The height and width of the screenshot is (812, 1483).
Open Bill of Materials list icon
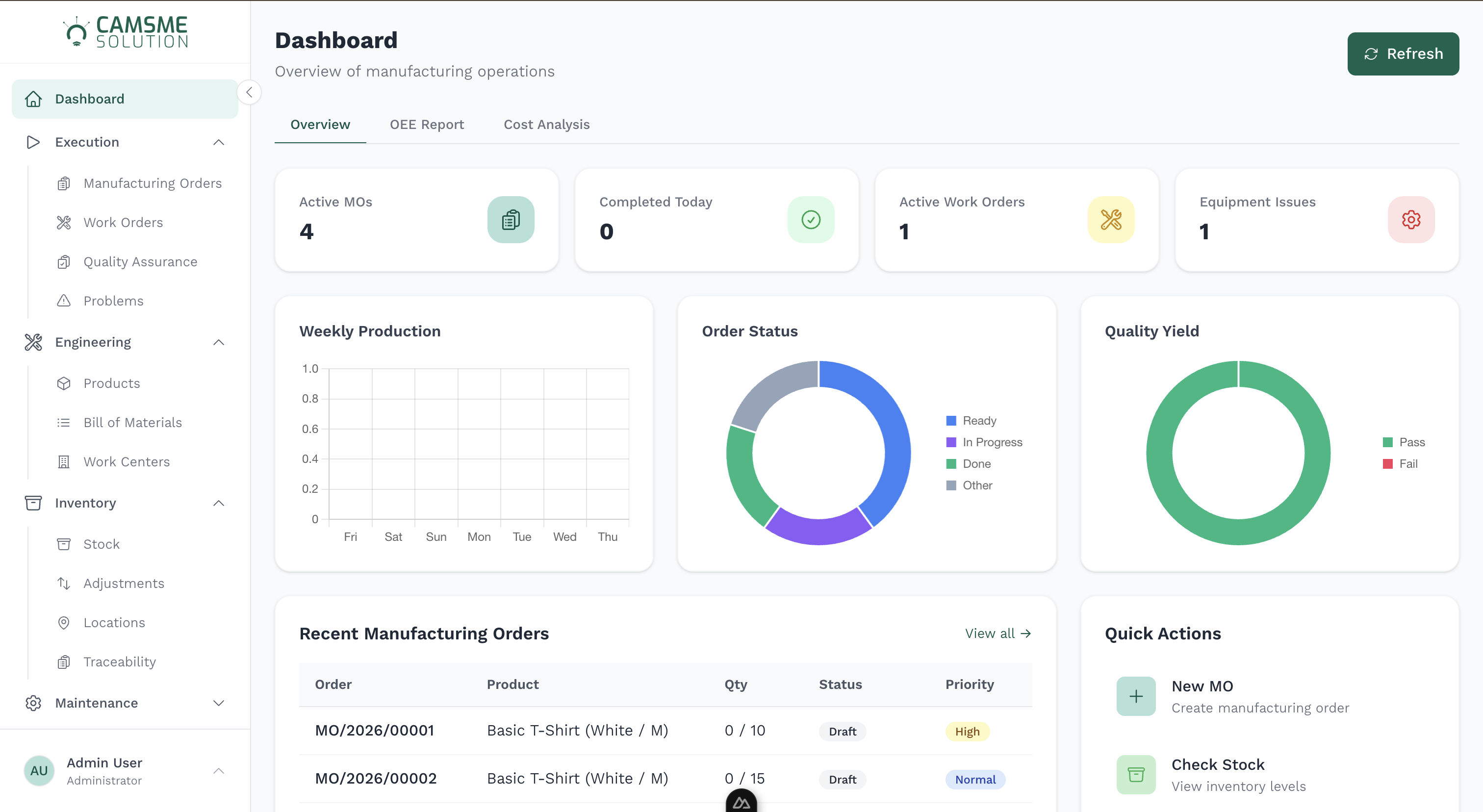click(64, 422)
